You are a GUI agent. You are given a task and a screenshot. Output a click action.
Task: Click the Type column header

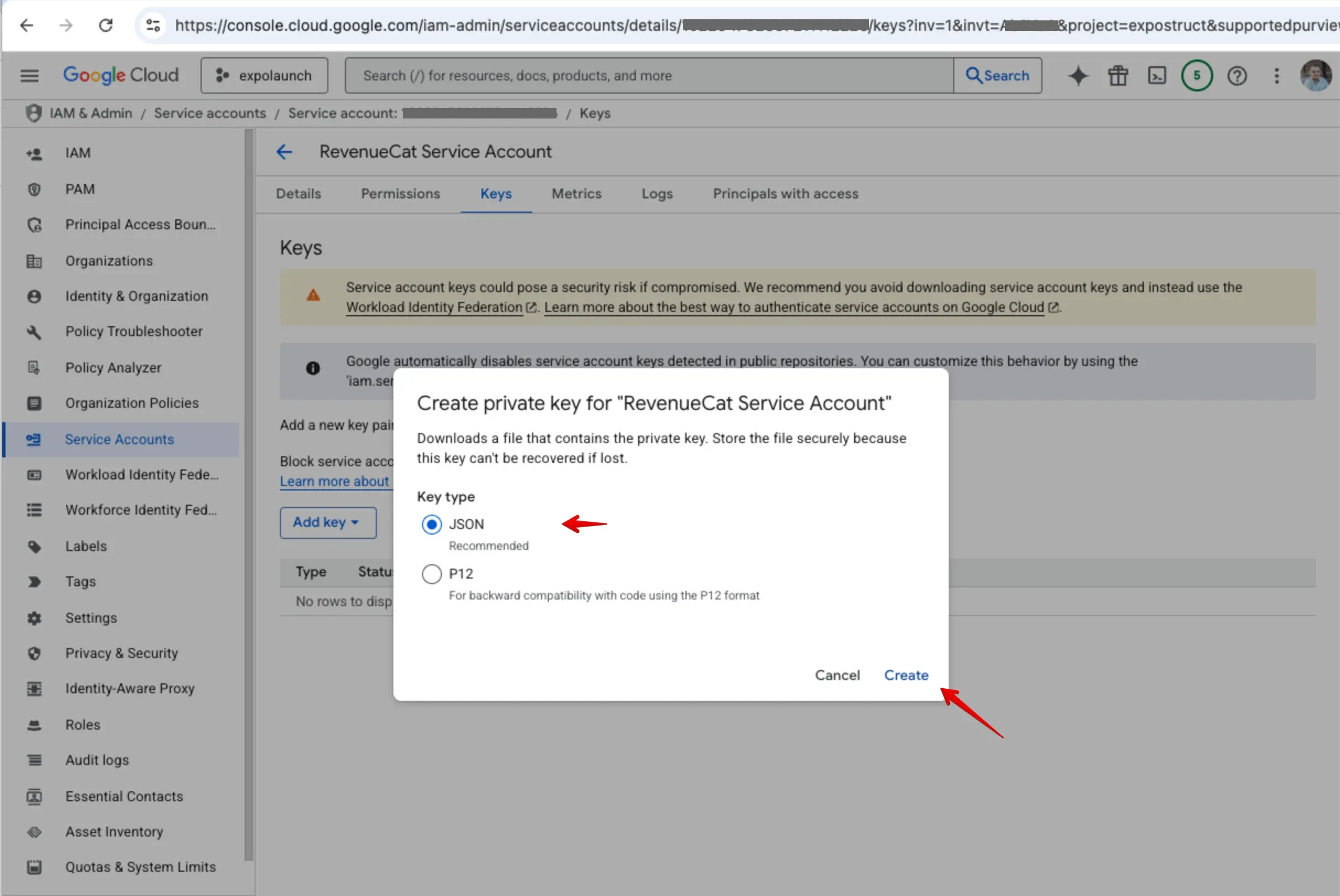point(311,572)
